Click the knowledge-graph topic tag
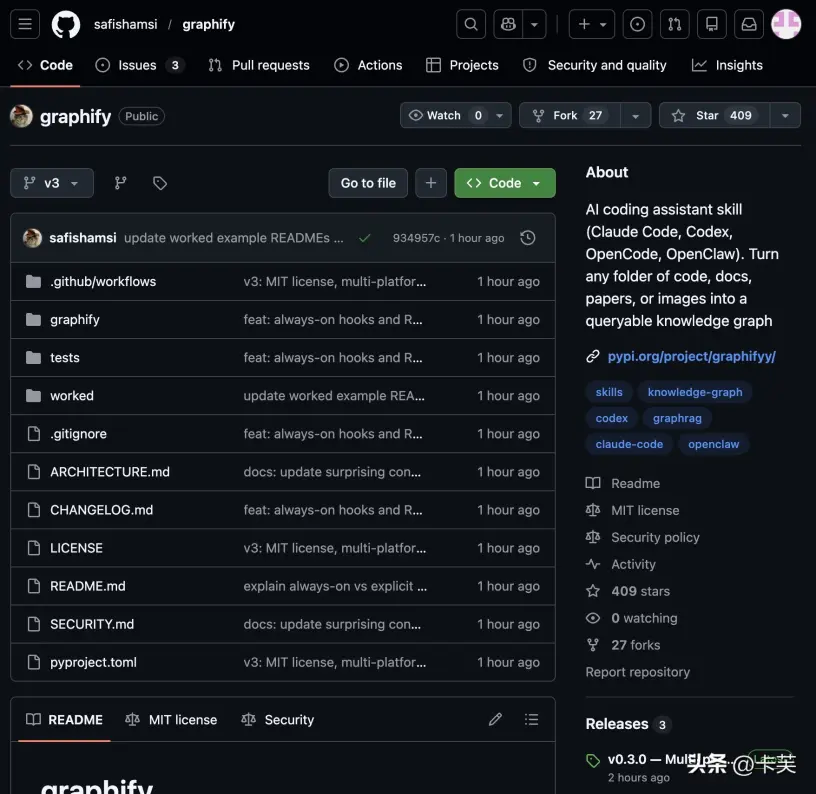816x794 pixels. tap(695, 392)
